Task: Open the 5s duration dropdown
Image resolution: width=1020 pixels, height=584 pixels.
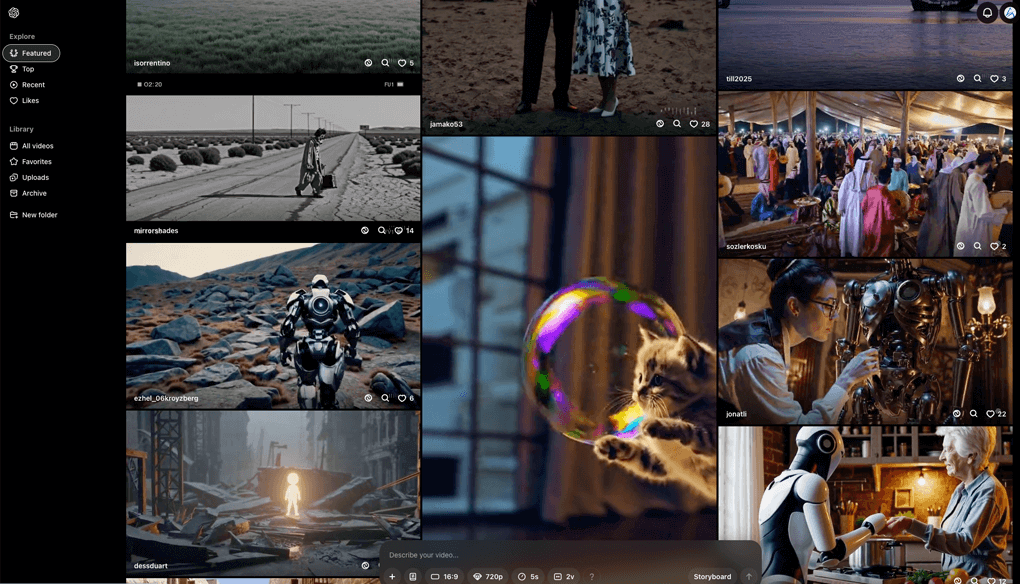Action: 529,577
